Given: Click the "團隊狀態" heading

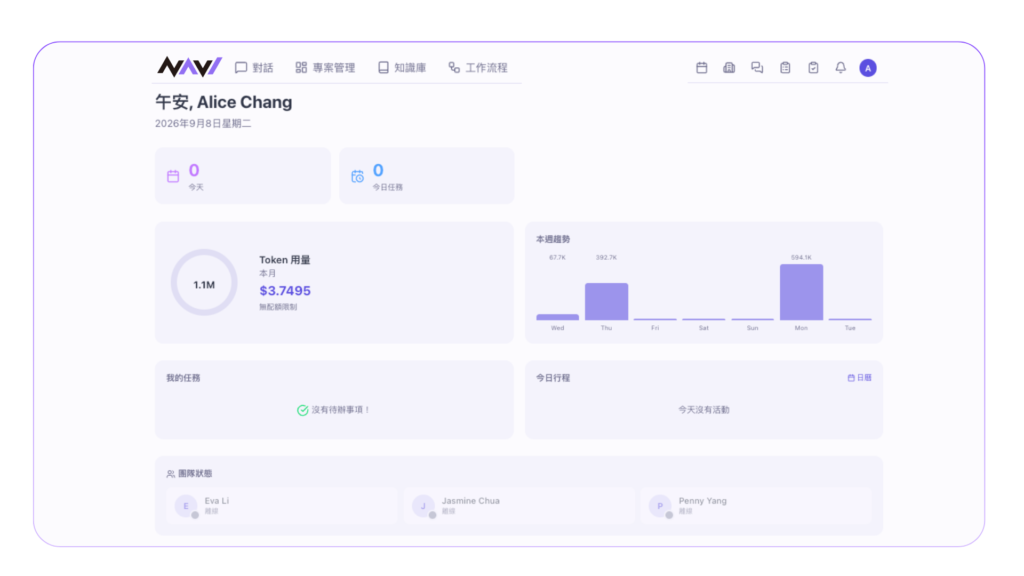Looking at the screenshot, I should tap(195, 473).
